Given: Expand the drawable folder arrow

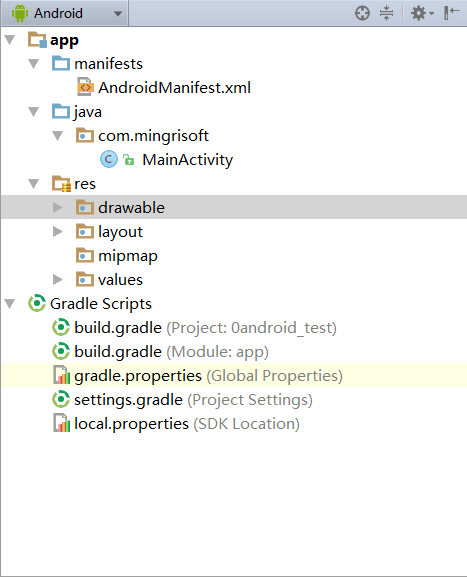Looking at the screenshot, I should (57, 208).
